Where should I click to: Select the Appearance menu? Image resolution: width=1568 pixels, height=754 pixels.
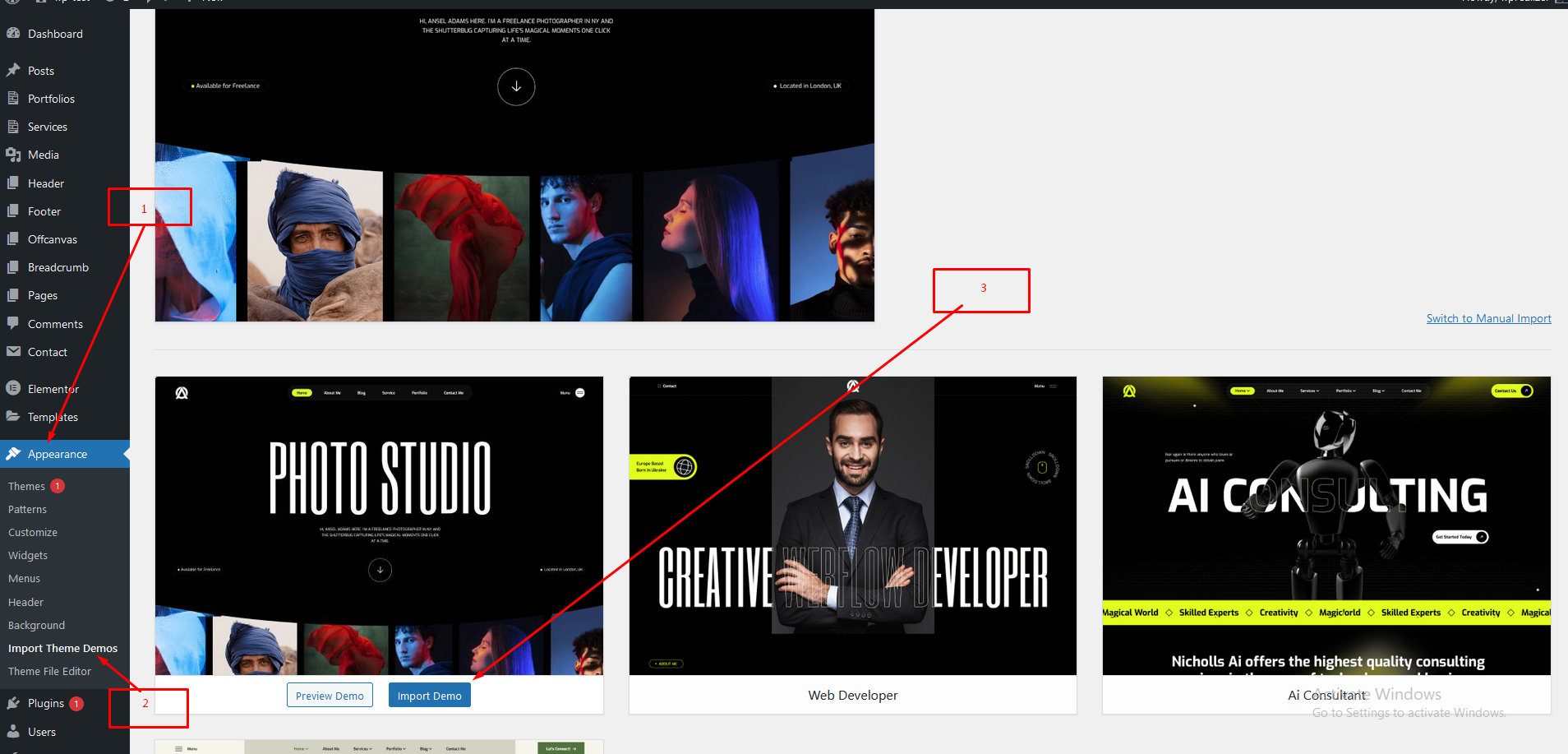coord(65,454)
